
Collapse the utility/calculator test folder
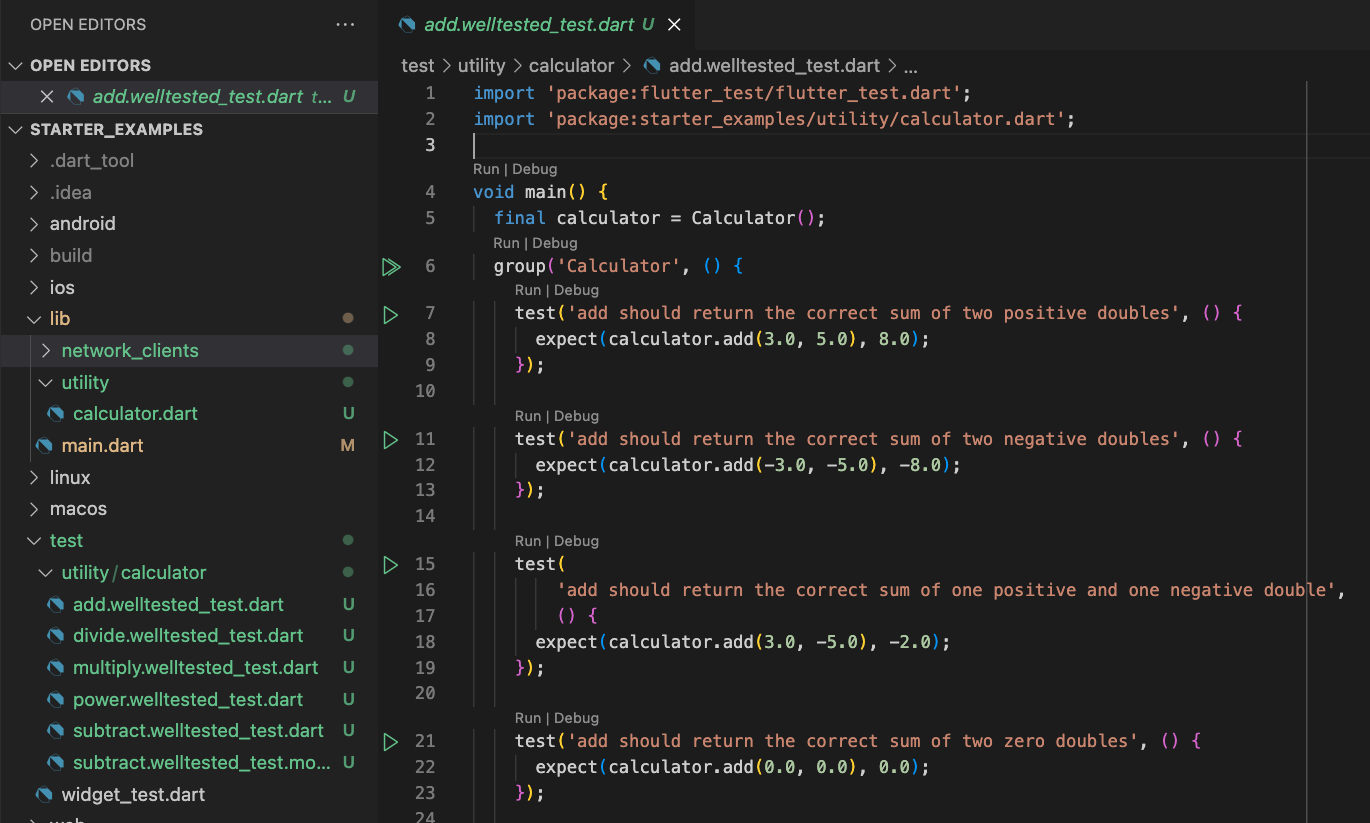point(46,573)
